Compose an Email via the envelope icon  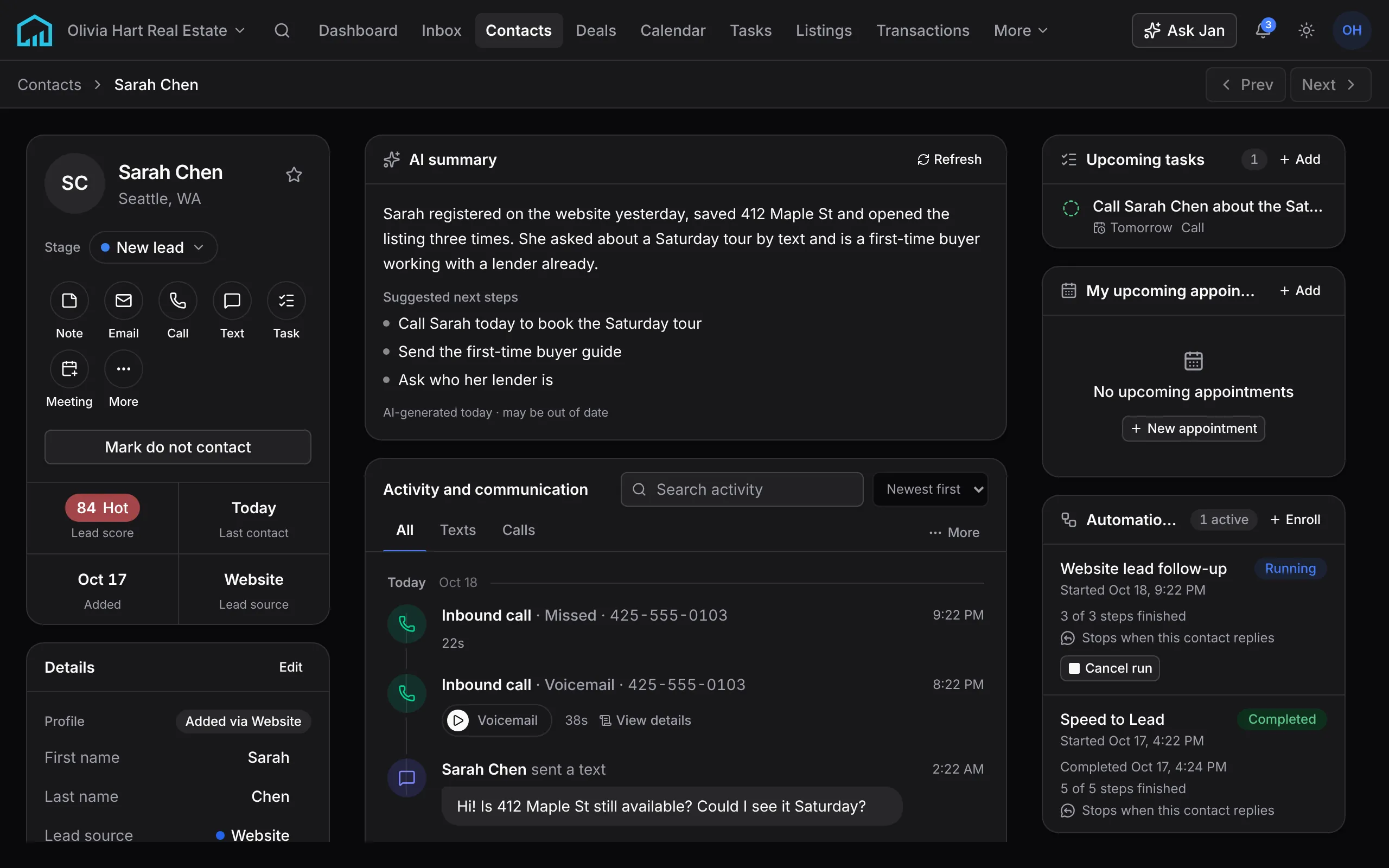[123, 301]
